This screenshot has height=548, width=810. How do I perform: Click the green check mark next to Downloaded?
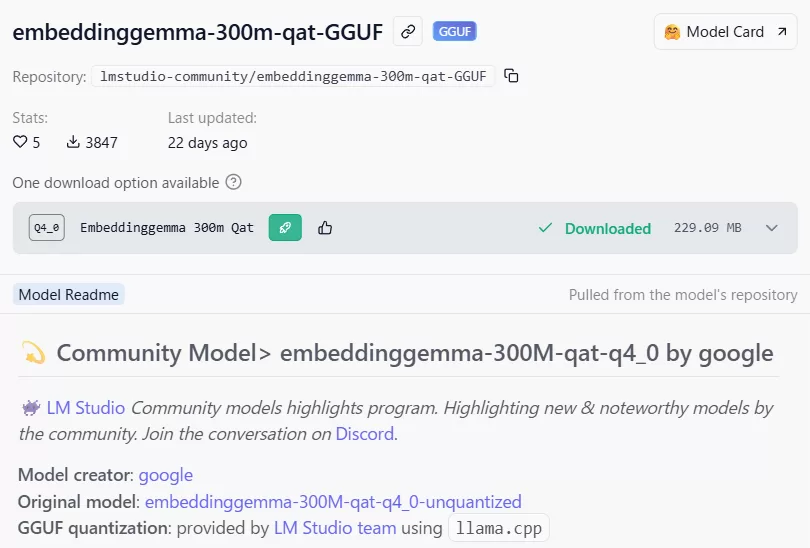click(546, 228)
